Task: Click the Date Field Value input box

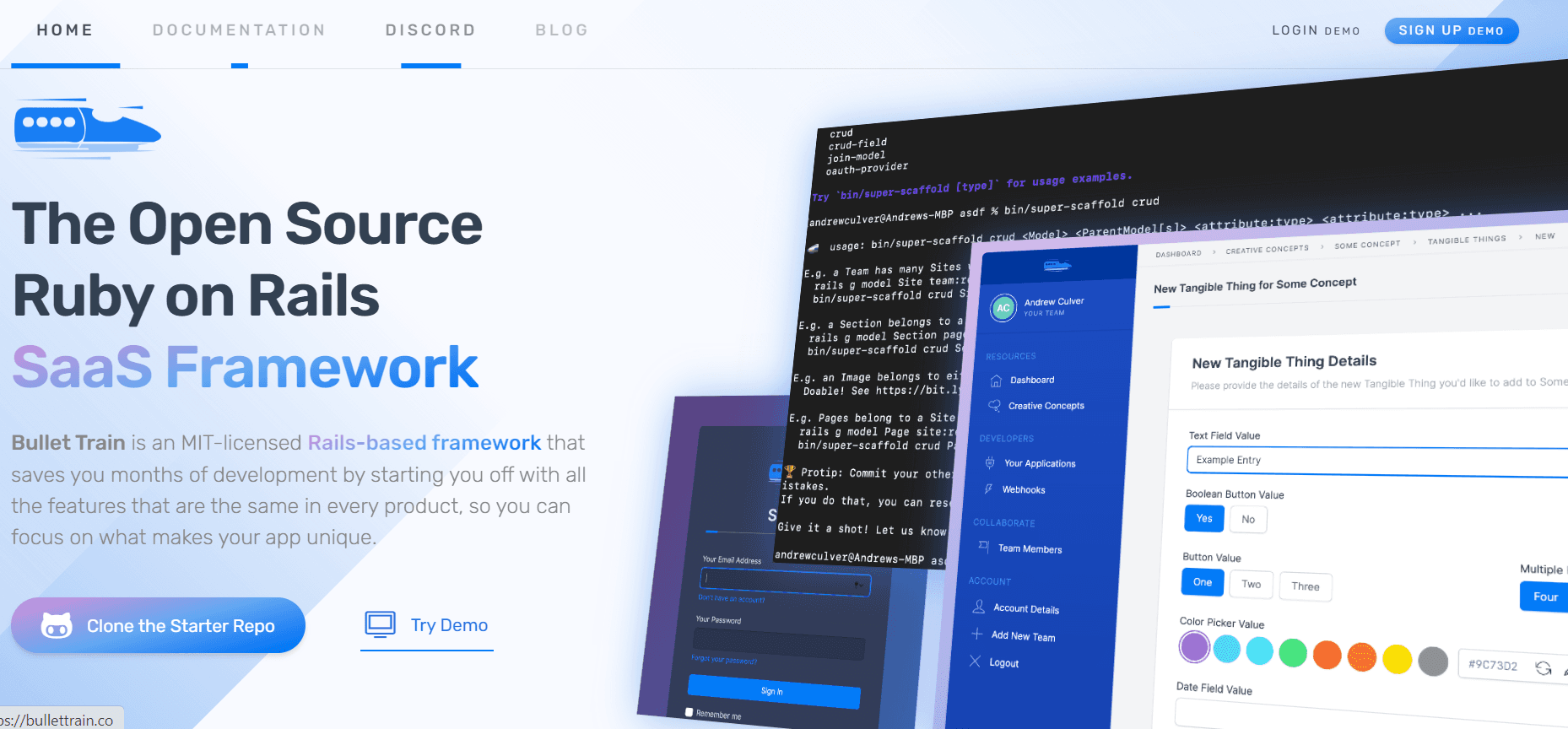Action: (1371, 715)
